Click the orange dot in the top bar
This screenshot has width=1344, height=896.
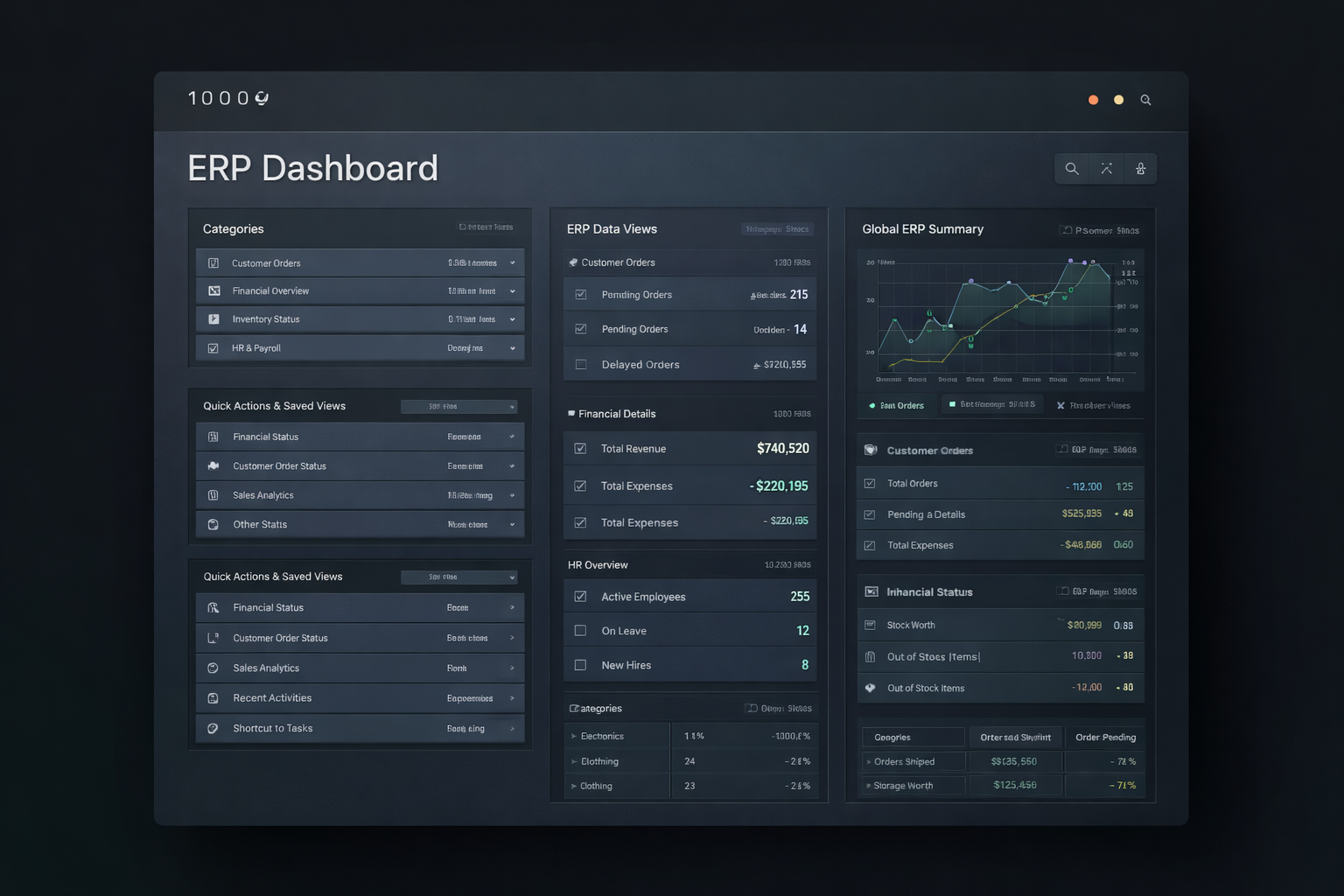coord(1093,101)
